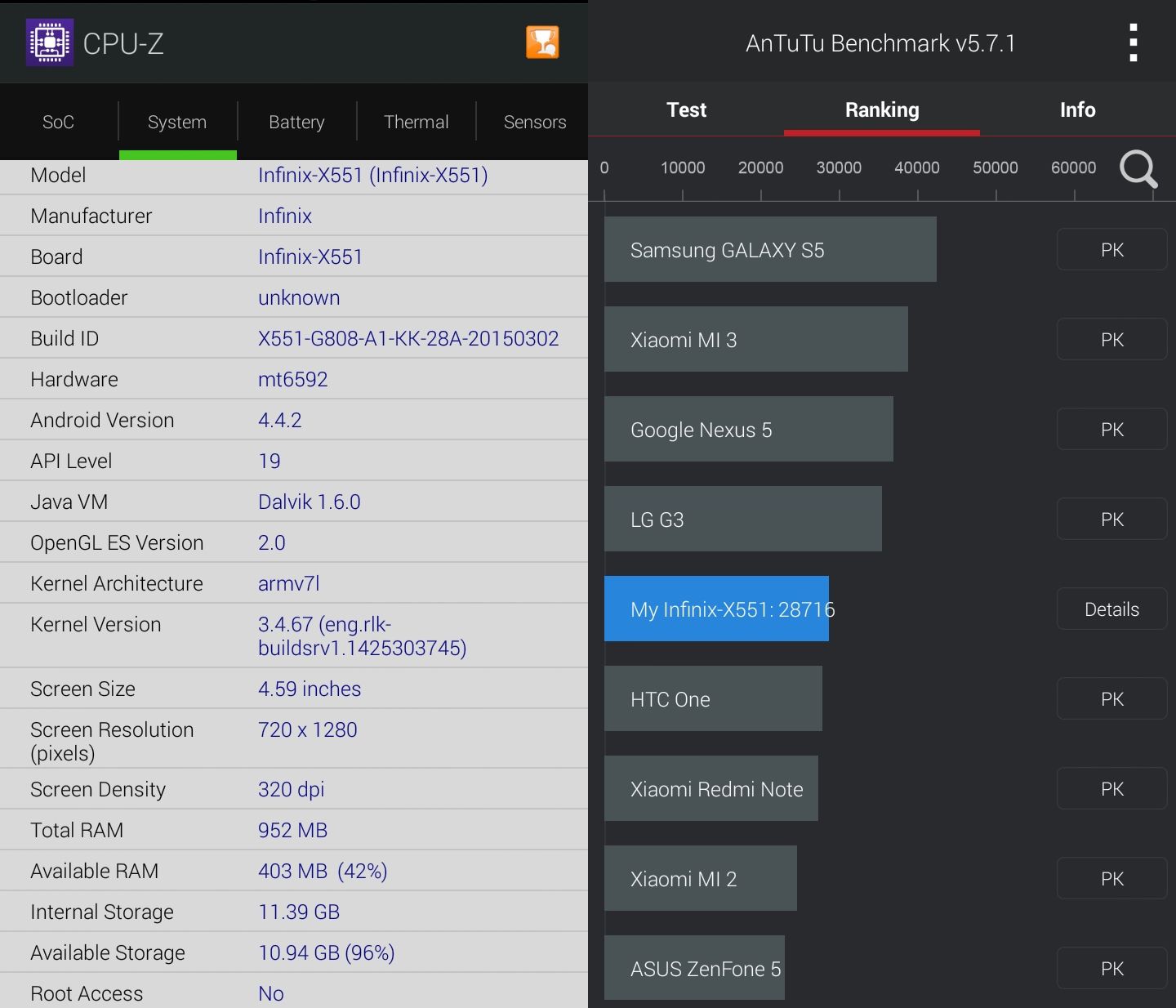Tap PK button for Xiaomi Redmi Note
The width and height of the screenshot is (1176, 1008).
click(x=1112, y=788)
